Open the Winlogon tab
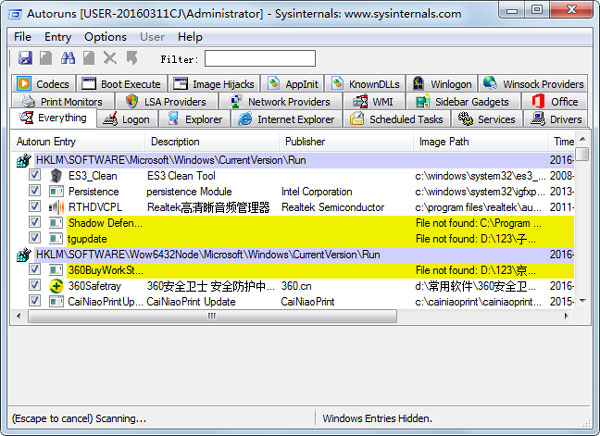Viewport: 600px width, 436px height. coord(442,84)
